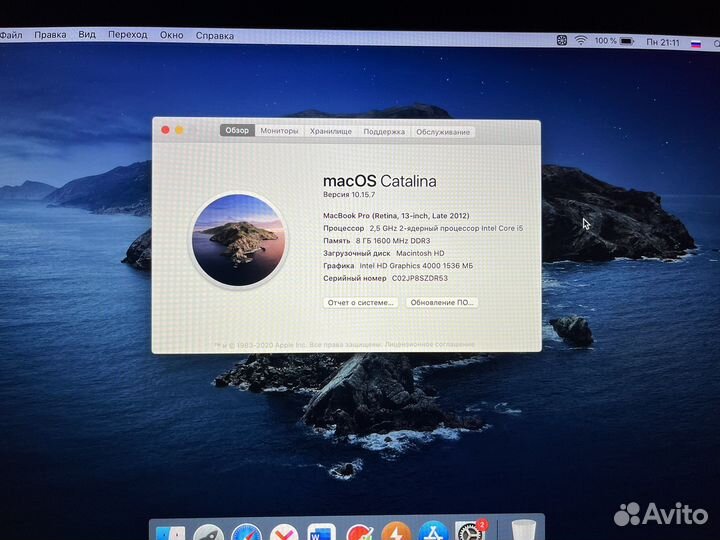Switch to the Обслуживание tab
720x540 pixels.
pos(443,132)
